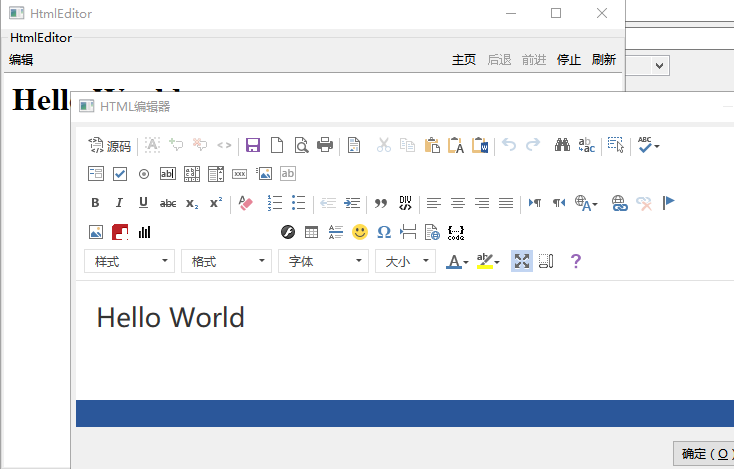Open the text color picker
Screen dimensions: 734x469
[x=457, y=261]
